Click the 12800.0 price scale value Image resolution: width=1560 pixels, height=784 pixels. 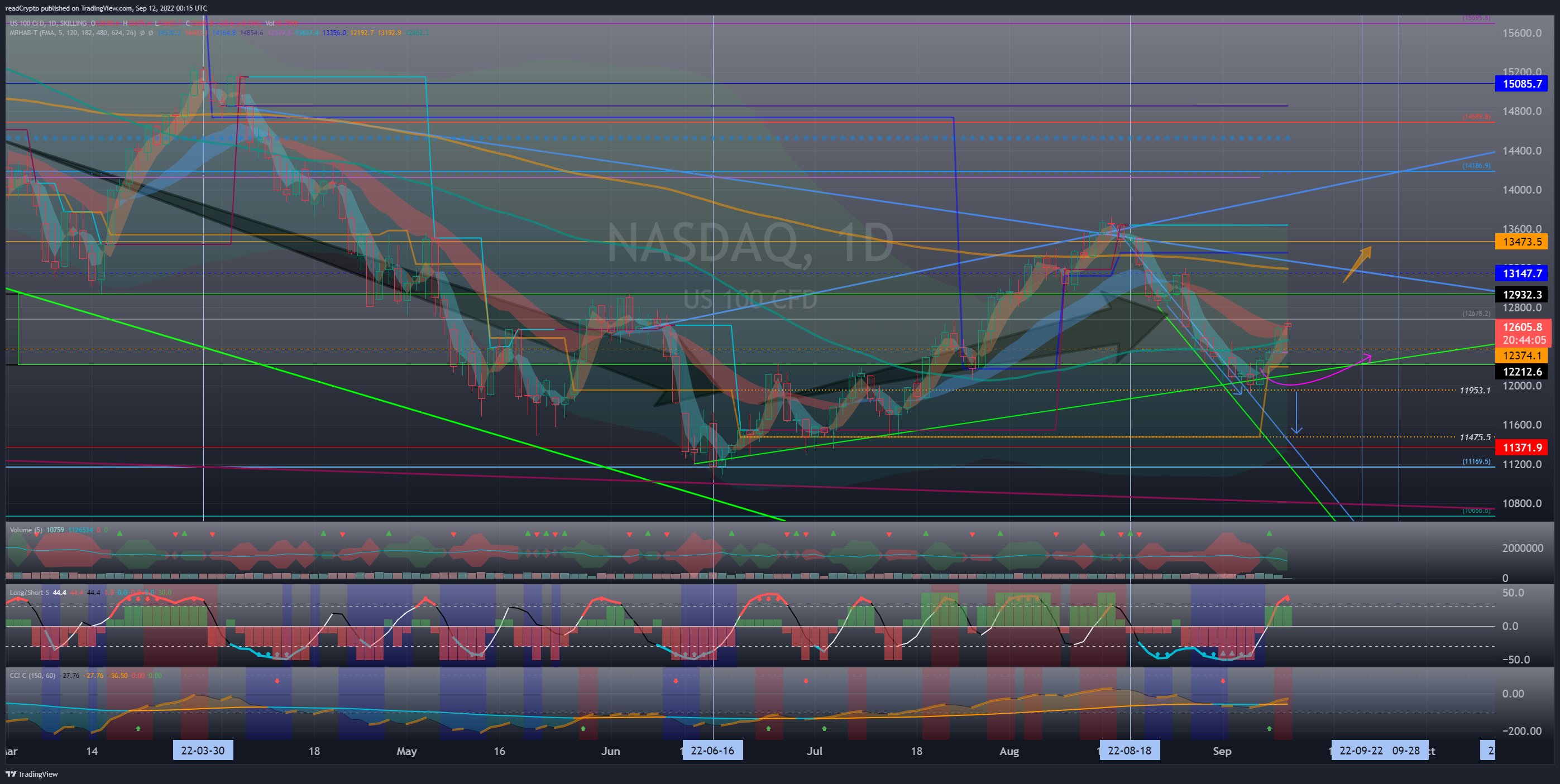click(1522, 307)
